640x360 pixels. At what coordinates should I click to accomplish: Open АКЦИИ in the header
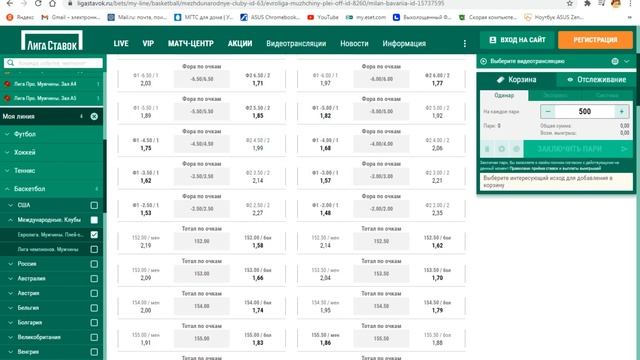pos(240,44)
